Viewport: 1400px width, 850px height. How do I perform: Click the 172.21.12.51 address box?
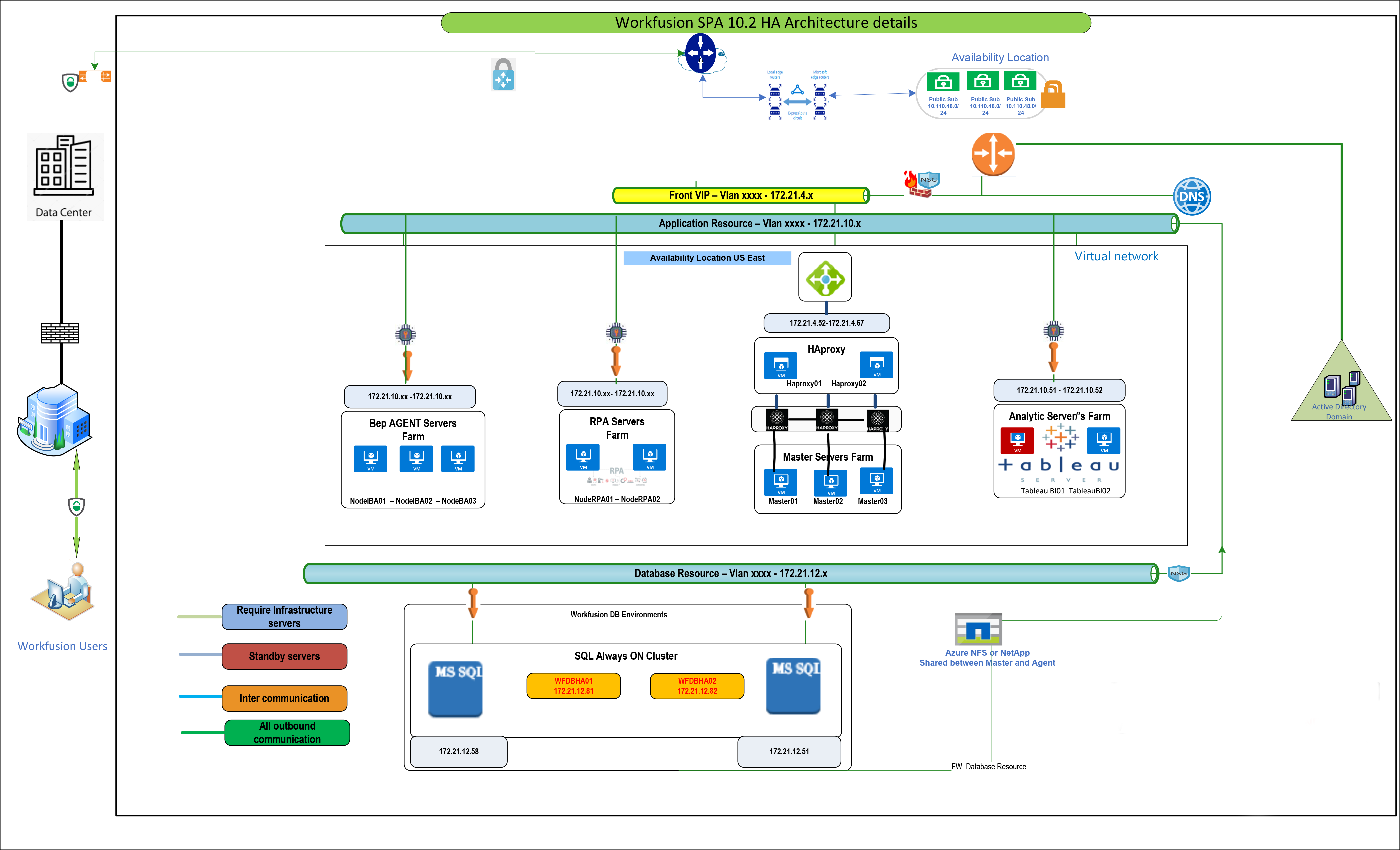tap(789, 752)
